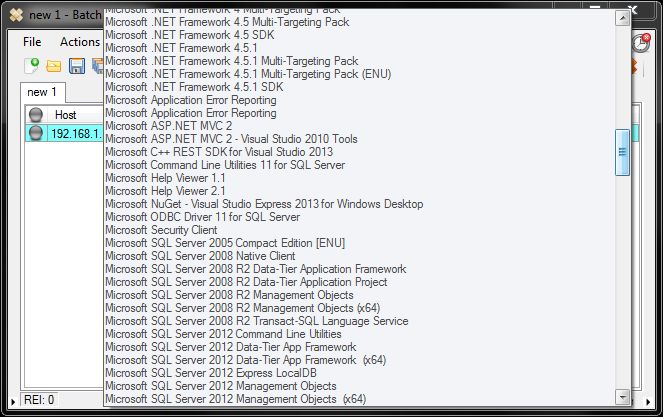The height and width of the screenshot is (417, 663).
Task: Select SQL Server 2008 R2 Transact-SQL Language Service
Action: [x=257, y=321]
